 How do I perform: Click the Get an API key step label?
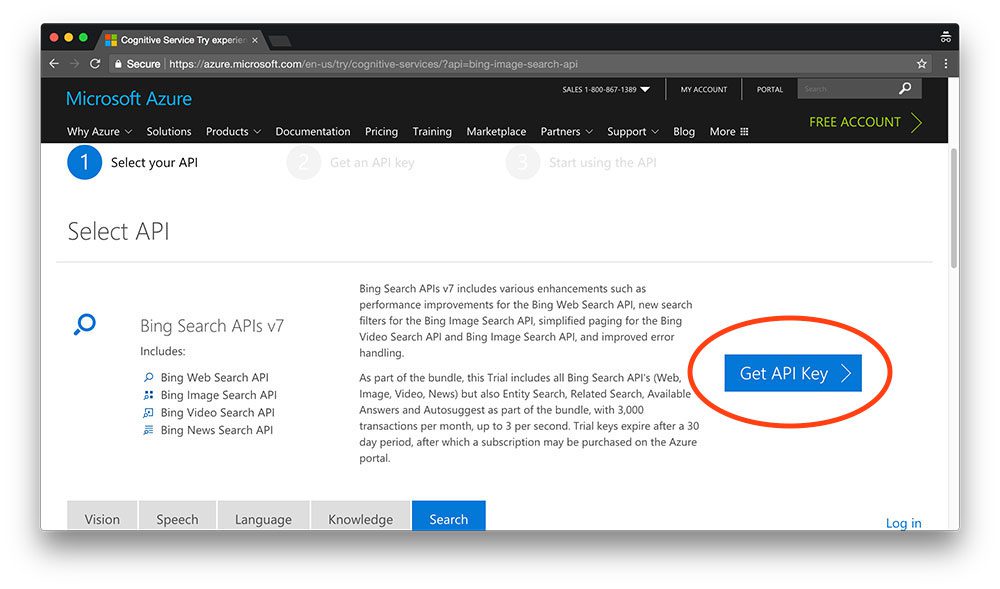[x=372, y=163]
